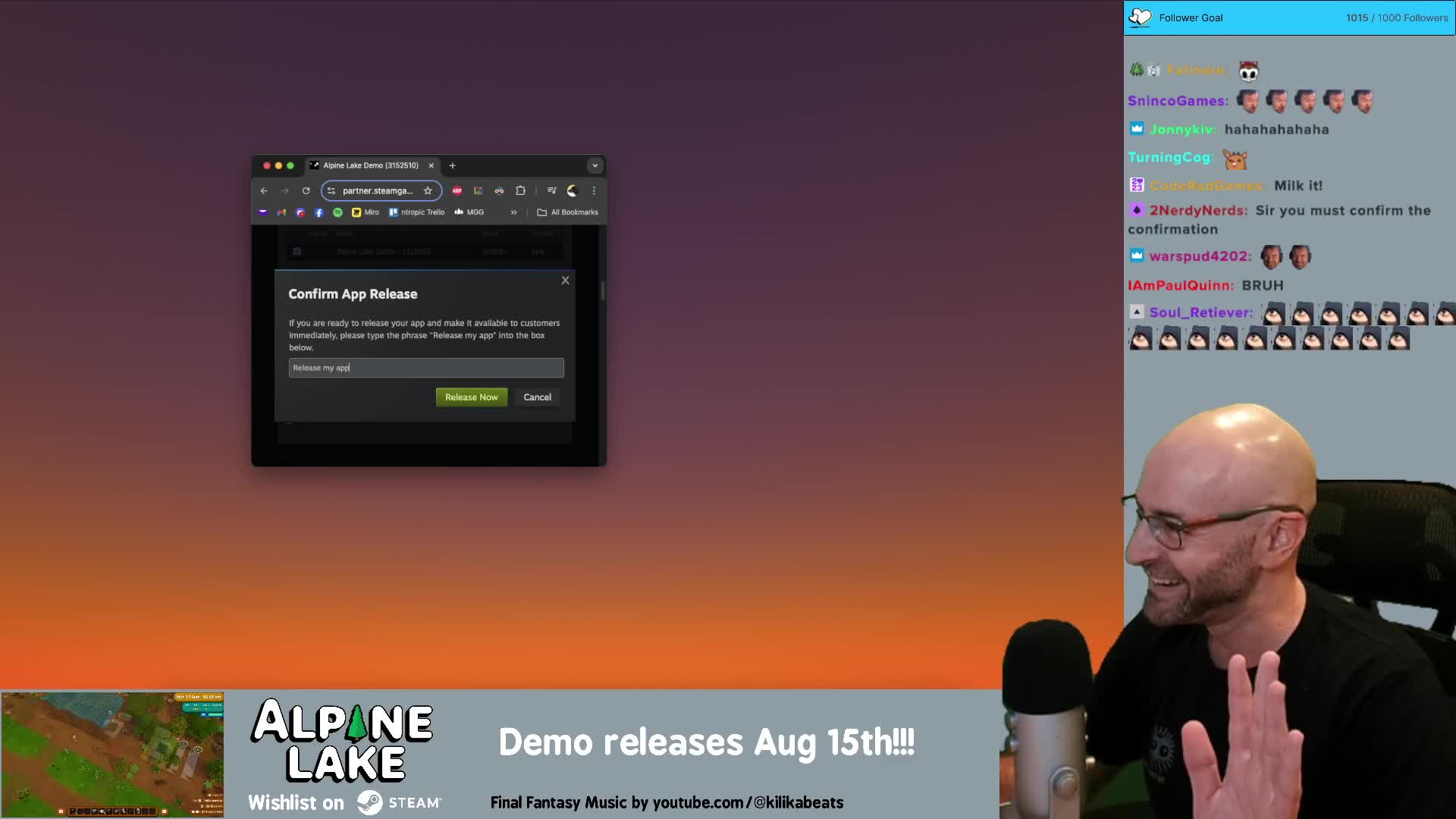The width and height of the screenshot is (1456, 819).
Task: Click the "Milk it!" chat message
Action: (x=1298, y=186)
